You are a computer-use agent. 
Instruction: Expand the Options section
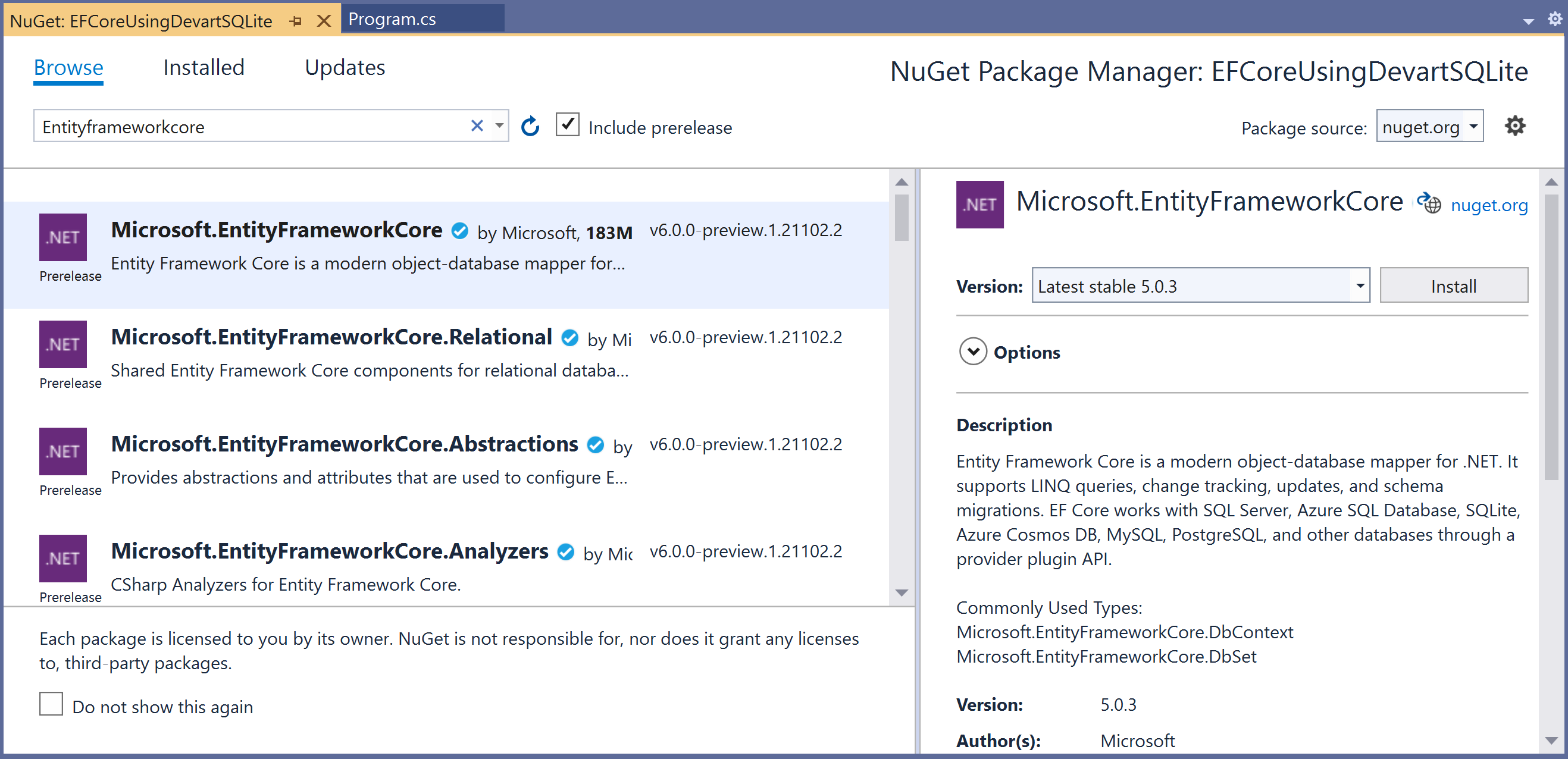pyautogui.click(x=973, y=352)
